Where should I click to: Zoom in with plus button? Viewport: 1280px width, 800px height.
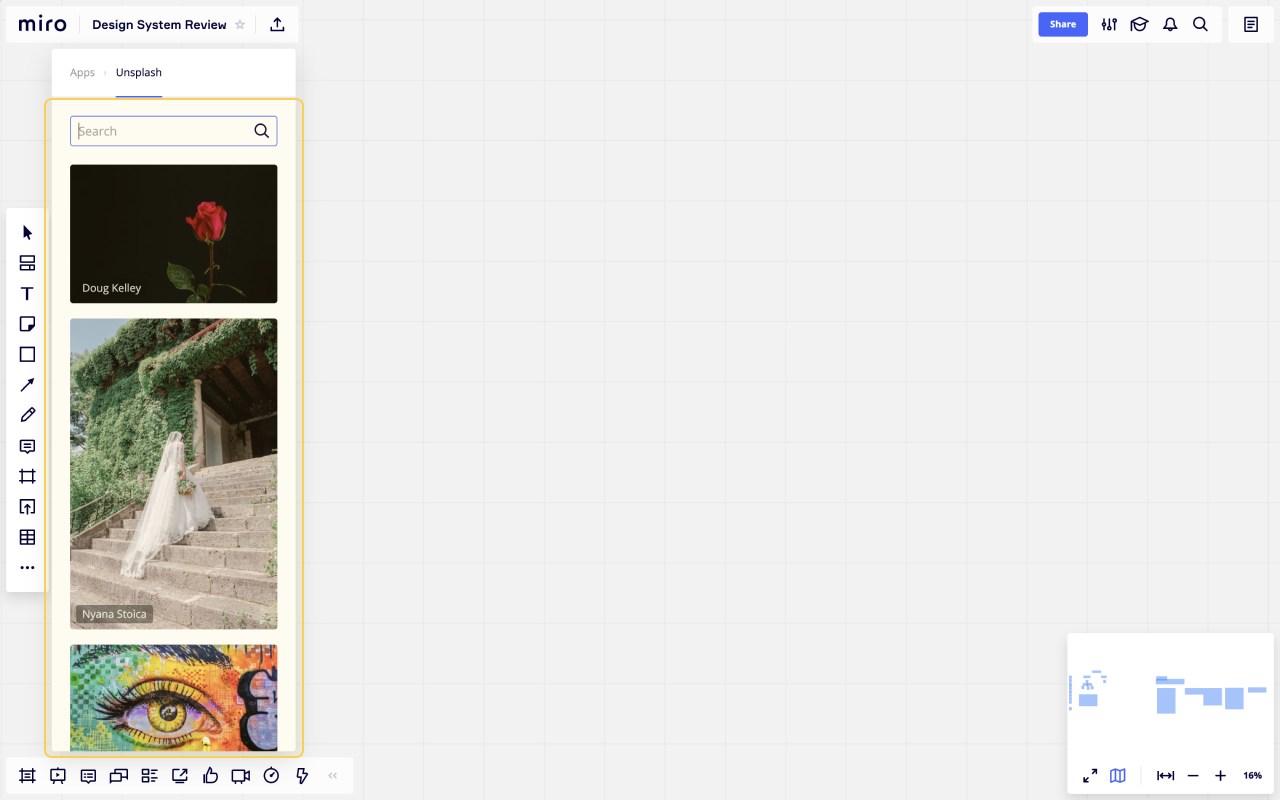coord(1220,776)
